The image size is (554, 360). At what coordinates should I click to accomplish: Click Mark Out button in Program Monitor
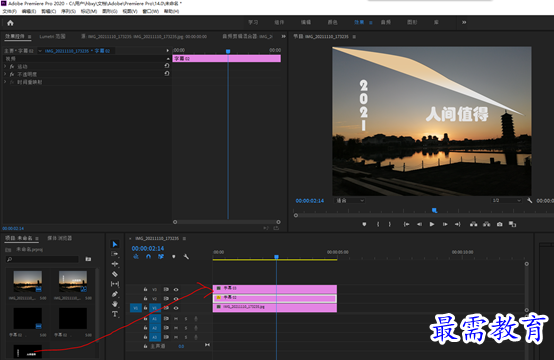[390, 224]
